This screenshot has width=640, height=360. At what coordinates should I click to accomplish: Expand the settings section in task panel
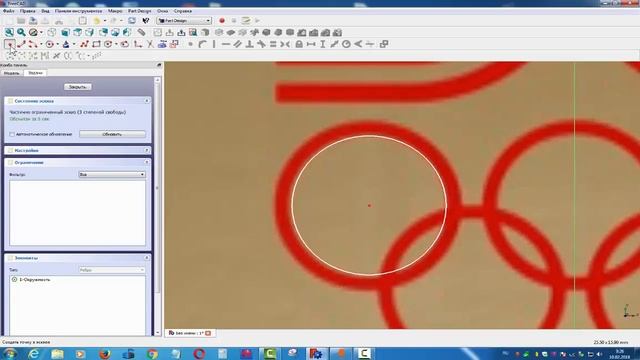pos(147,150)
